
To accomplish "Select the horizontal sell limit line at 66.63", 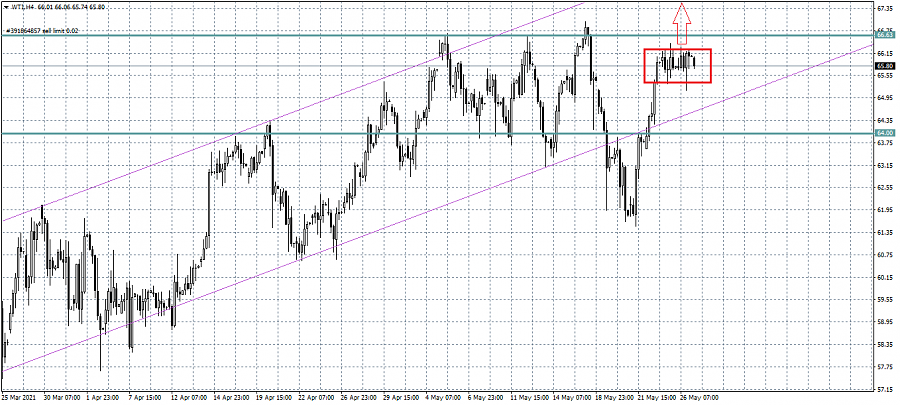I will [300, 36].
